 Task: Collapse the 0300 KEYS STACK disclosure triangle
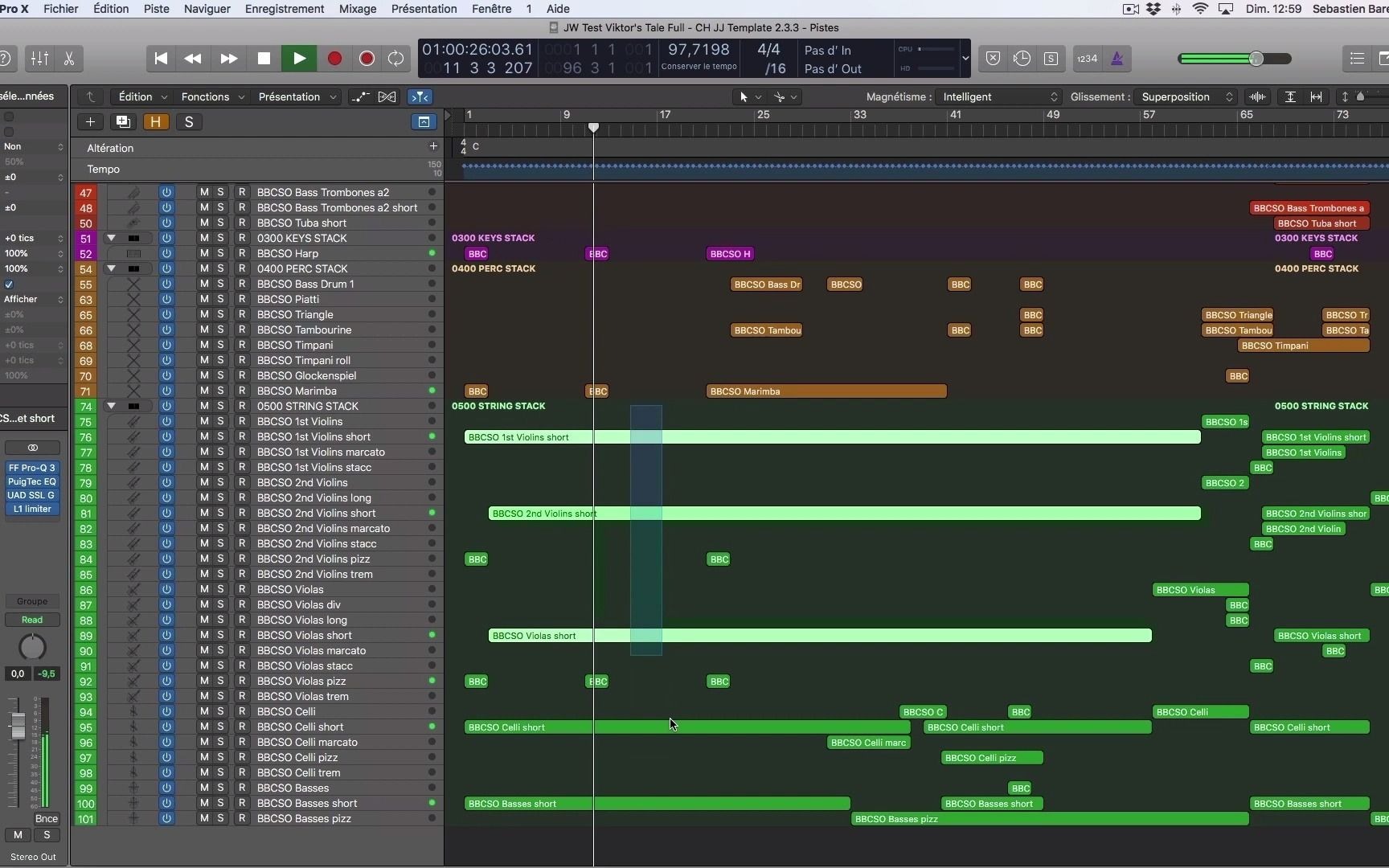pos(112,238)
